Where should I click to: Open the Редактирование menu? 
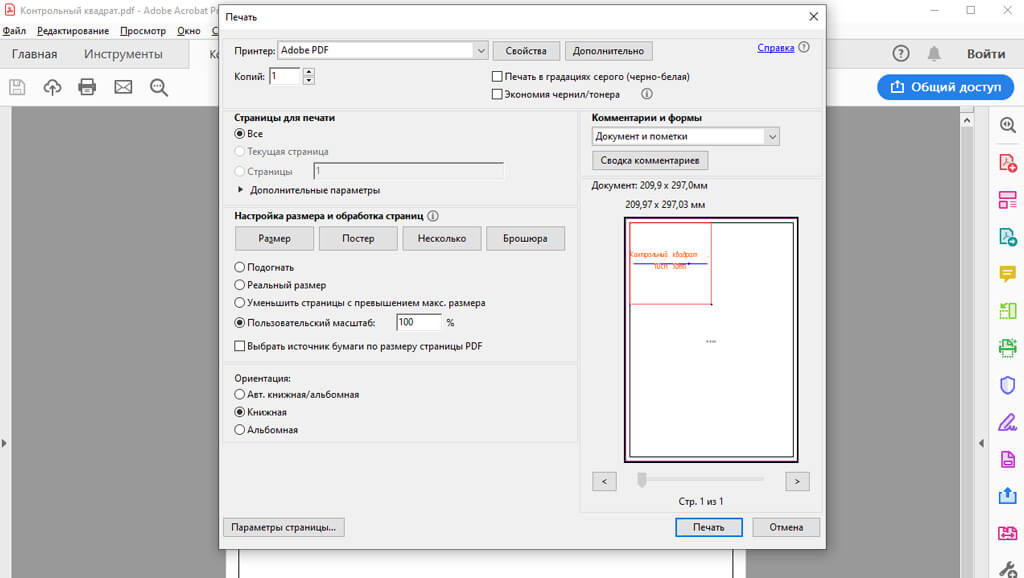pyautogui.click(x=73, y=31)
